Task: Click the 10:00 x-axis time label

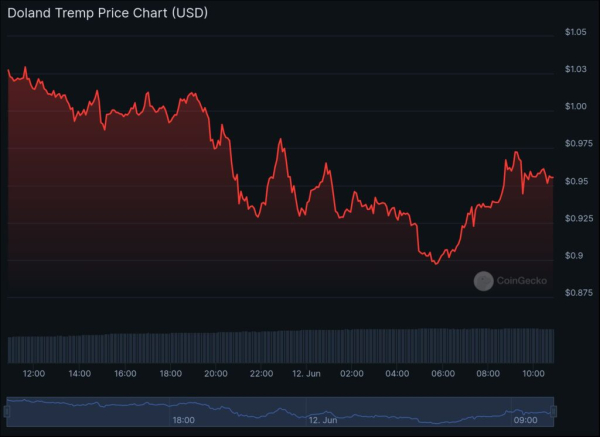Action: 533,373
